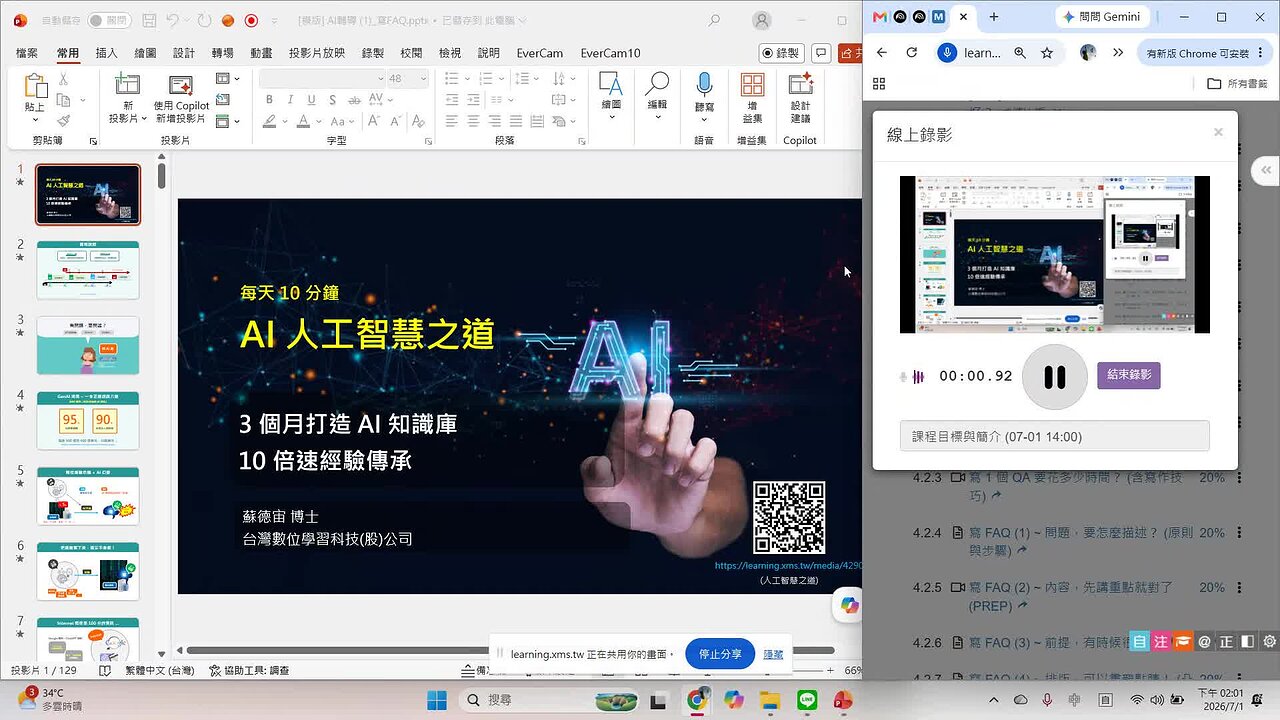Select slide 6 thumbnail
The width and height of the screenshot is (1280, 720).
pyautogui.click(x=88, y=571)
